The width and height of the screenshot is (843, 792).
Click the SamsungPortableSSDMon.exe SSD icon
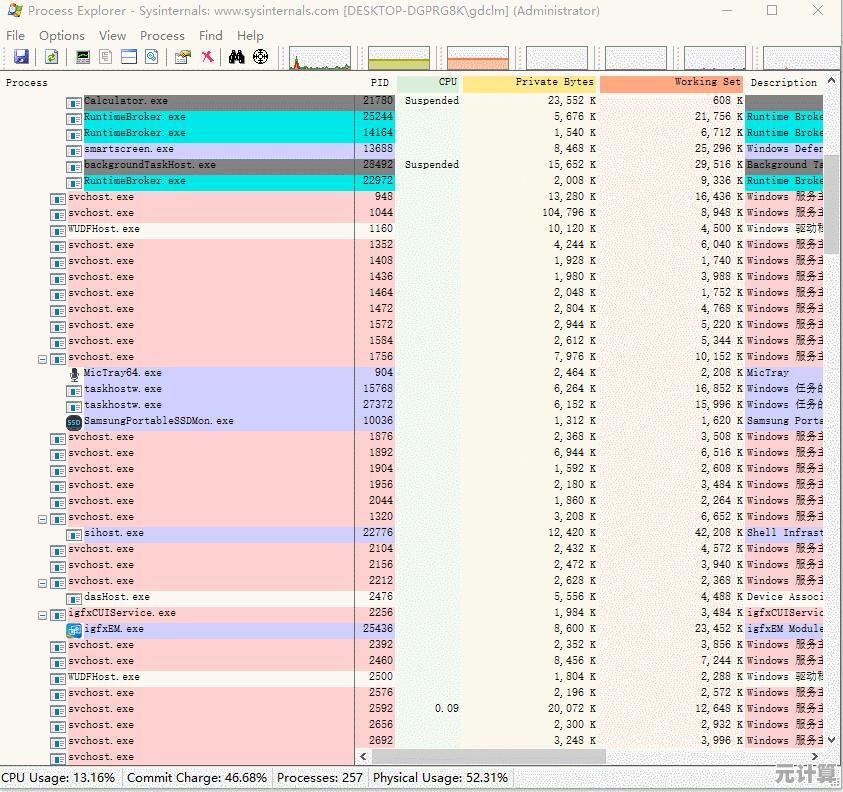pos(74,421)
